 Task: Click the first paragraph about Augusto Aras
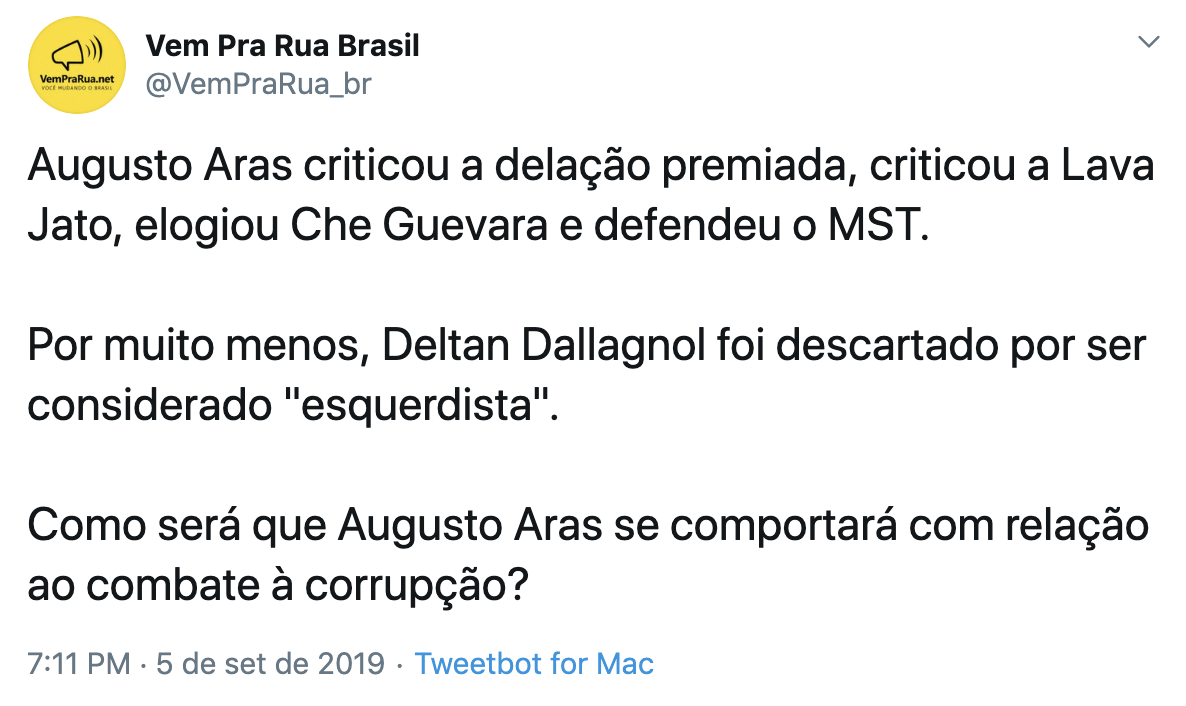[591, 195]
